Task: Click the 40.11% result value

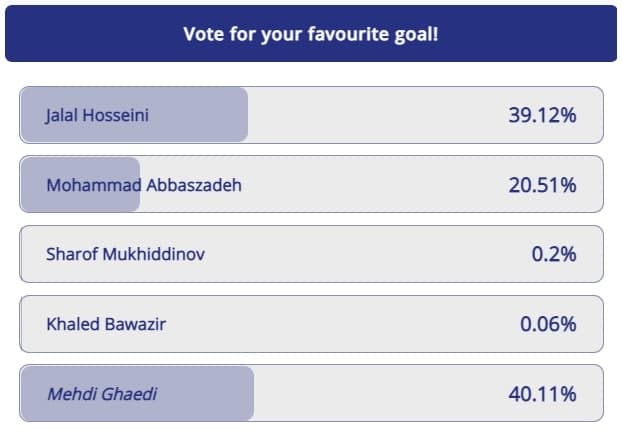Action: [x=542, y=394]
